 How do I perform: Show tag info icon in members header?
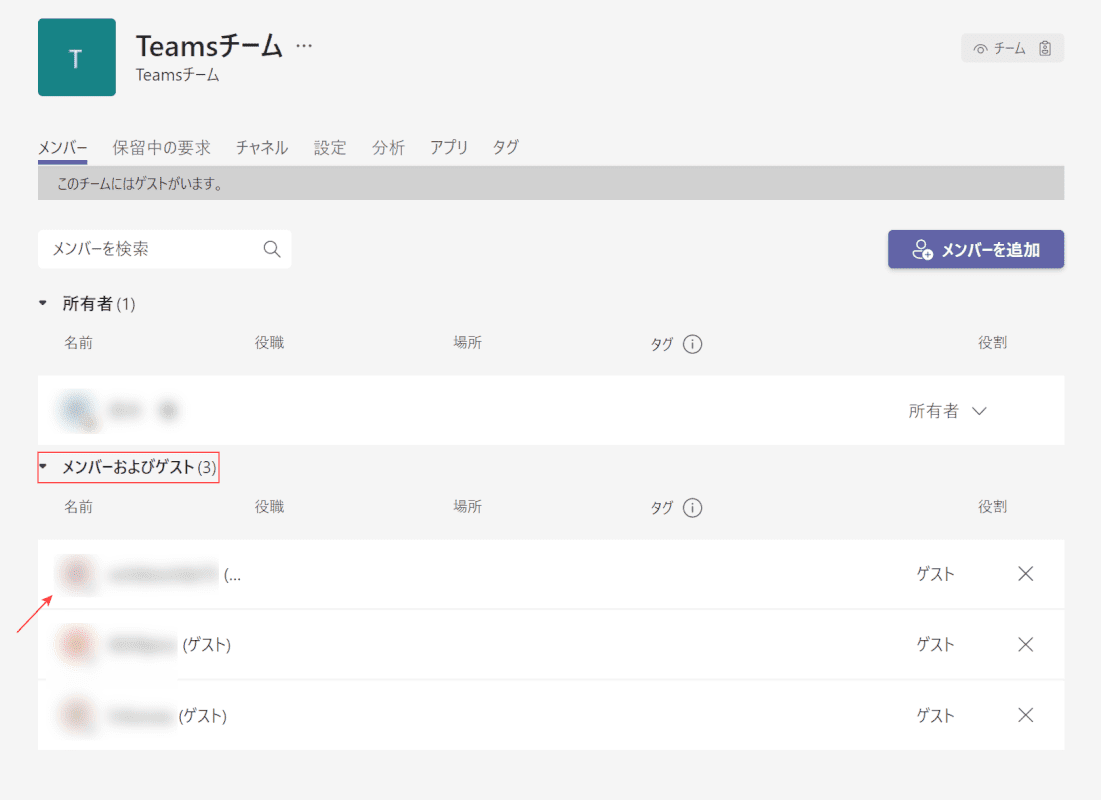click(x=692, y=507)
